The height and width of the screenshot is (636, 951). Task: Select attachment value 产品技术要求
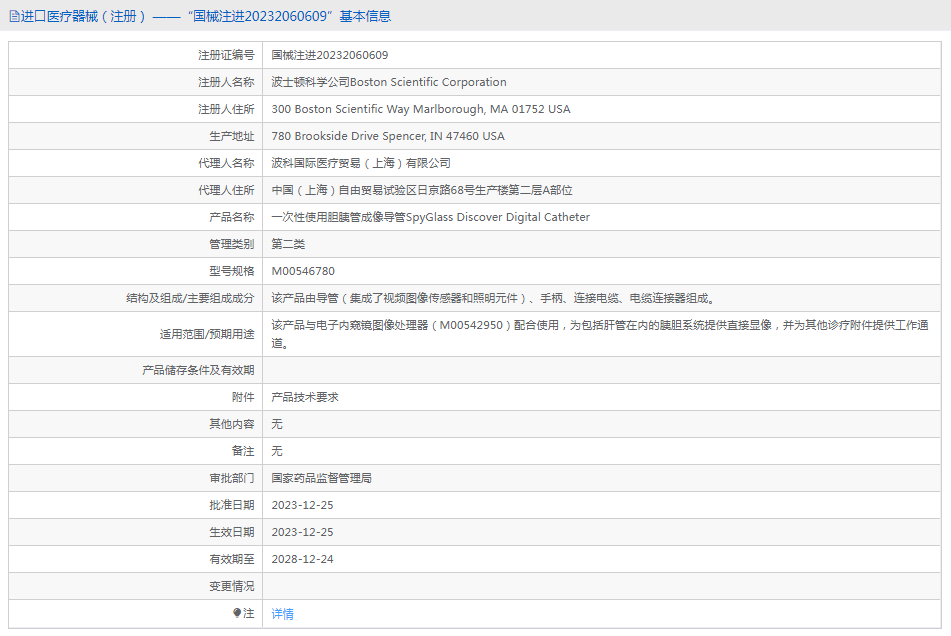[305, 397]
